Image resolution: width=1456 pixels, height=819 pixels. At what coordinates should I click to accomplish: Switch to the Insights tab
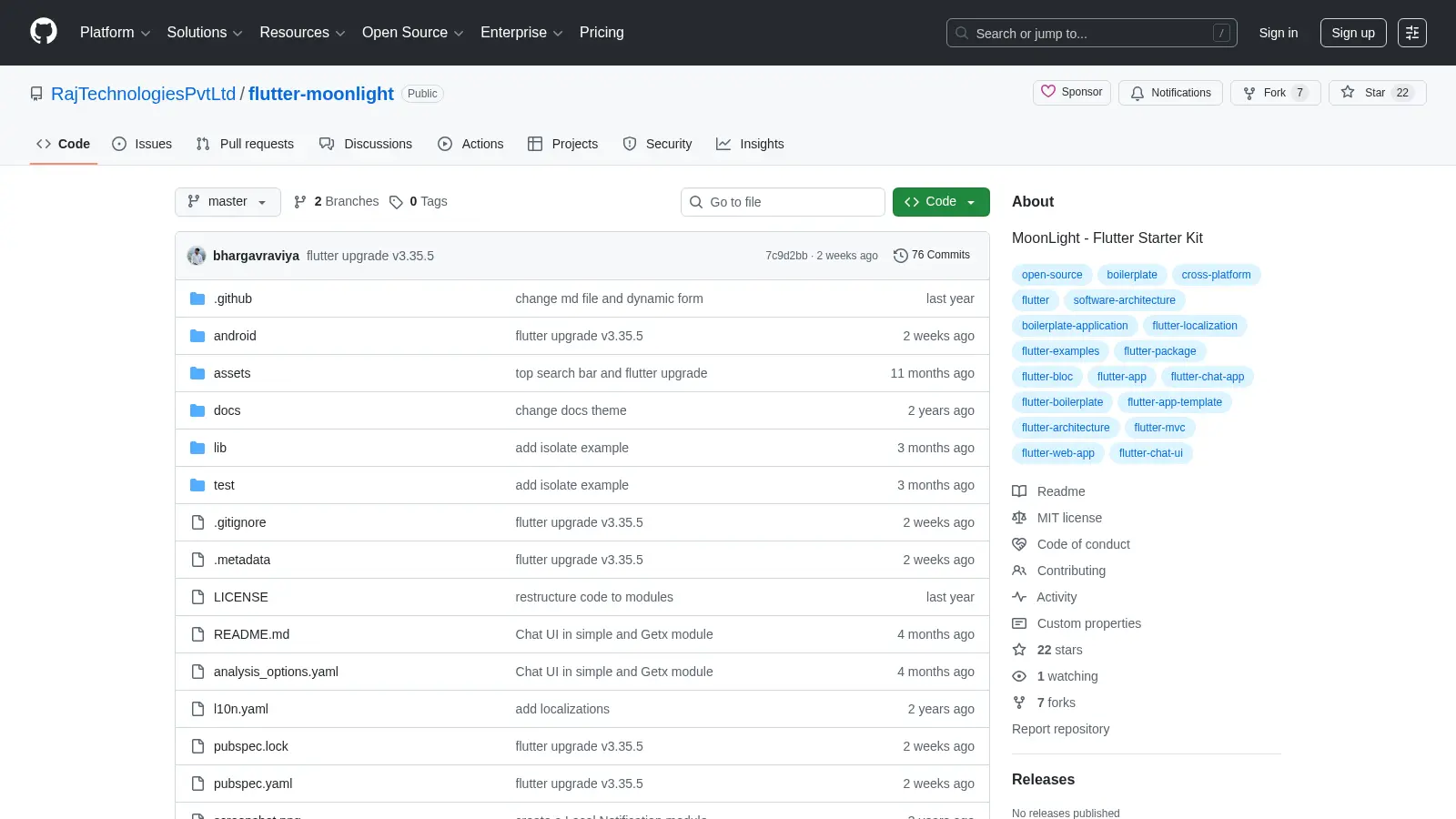coord(750,144)
